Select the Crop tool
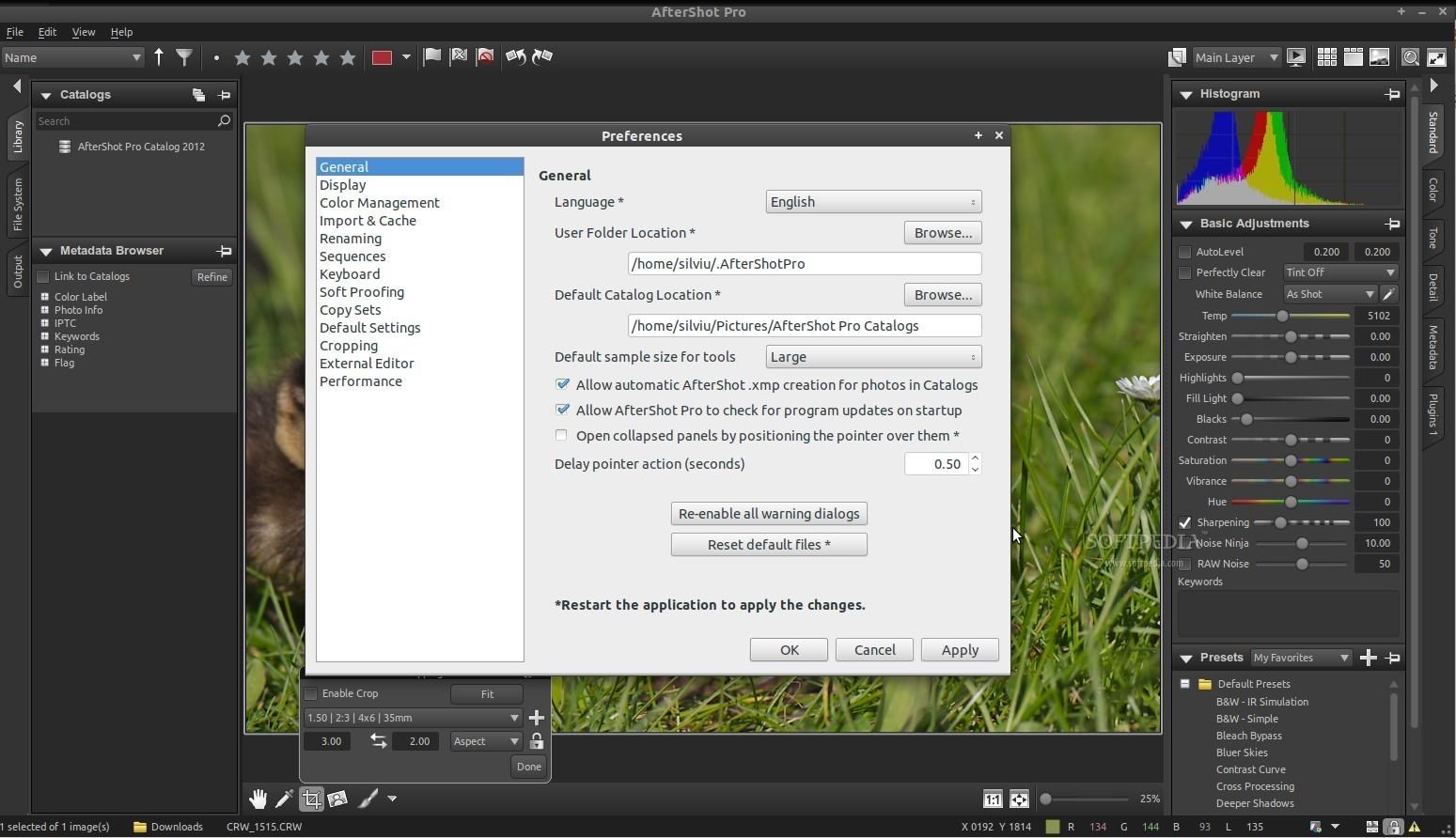Screen dimensions: 1456x838 [x=311, y=799]
